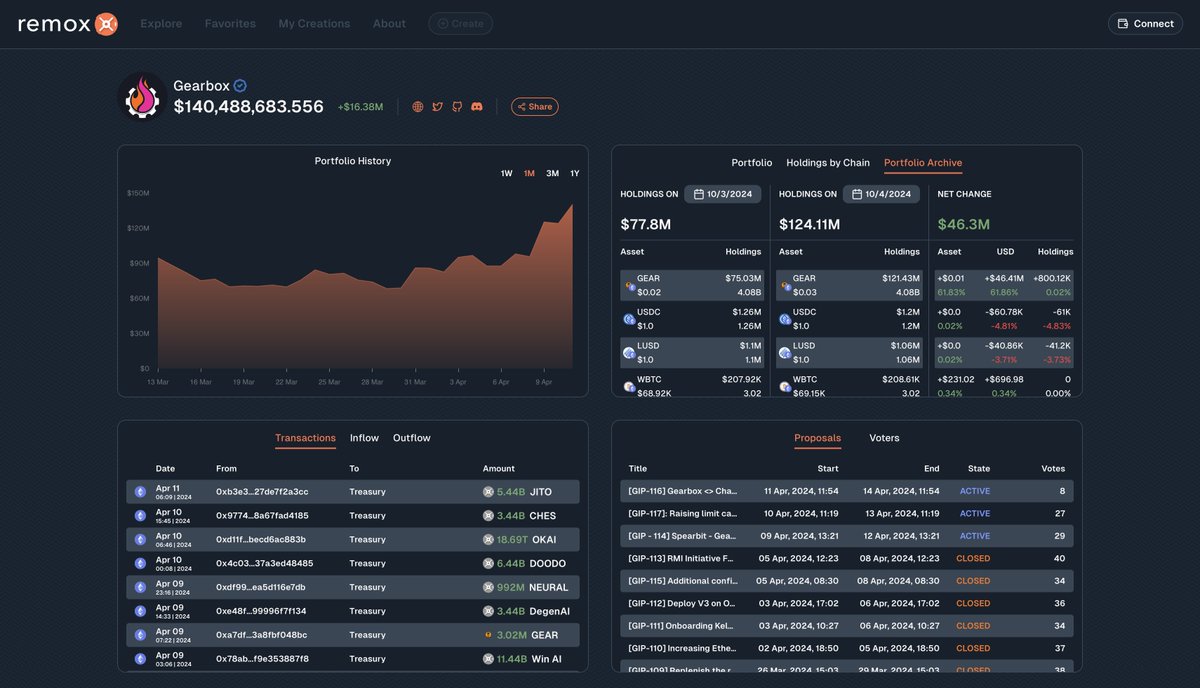This screenshot has width=1200, height=688.
Task: Click ACTIVE state of GIP-116 proposal
Action: [975, 491]
